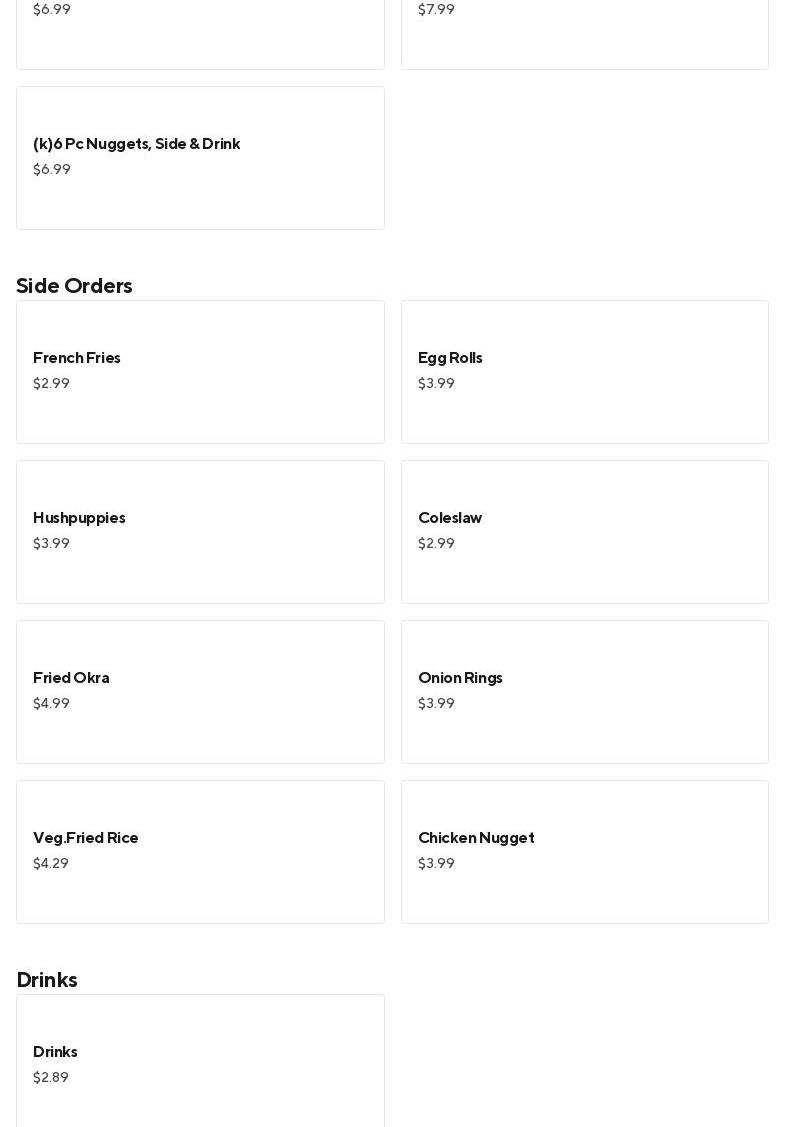Click the $4.29 price under Veg.Fried Rice
Image resolution: width=785 pixels, height=1127 pixels.
pos(51,863)
